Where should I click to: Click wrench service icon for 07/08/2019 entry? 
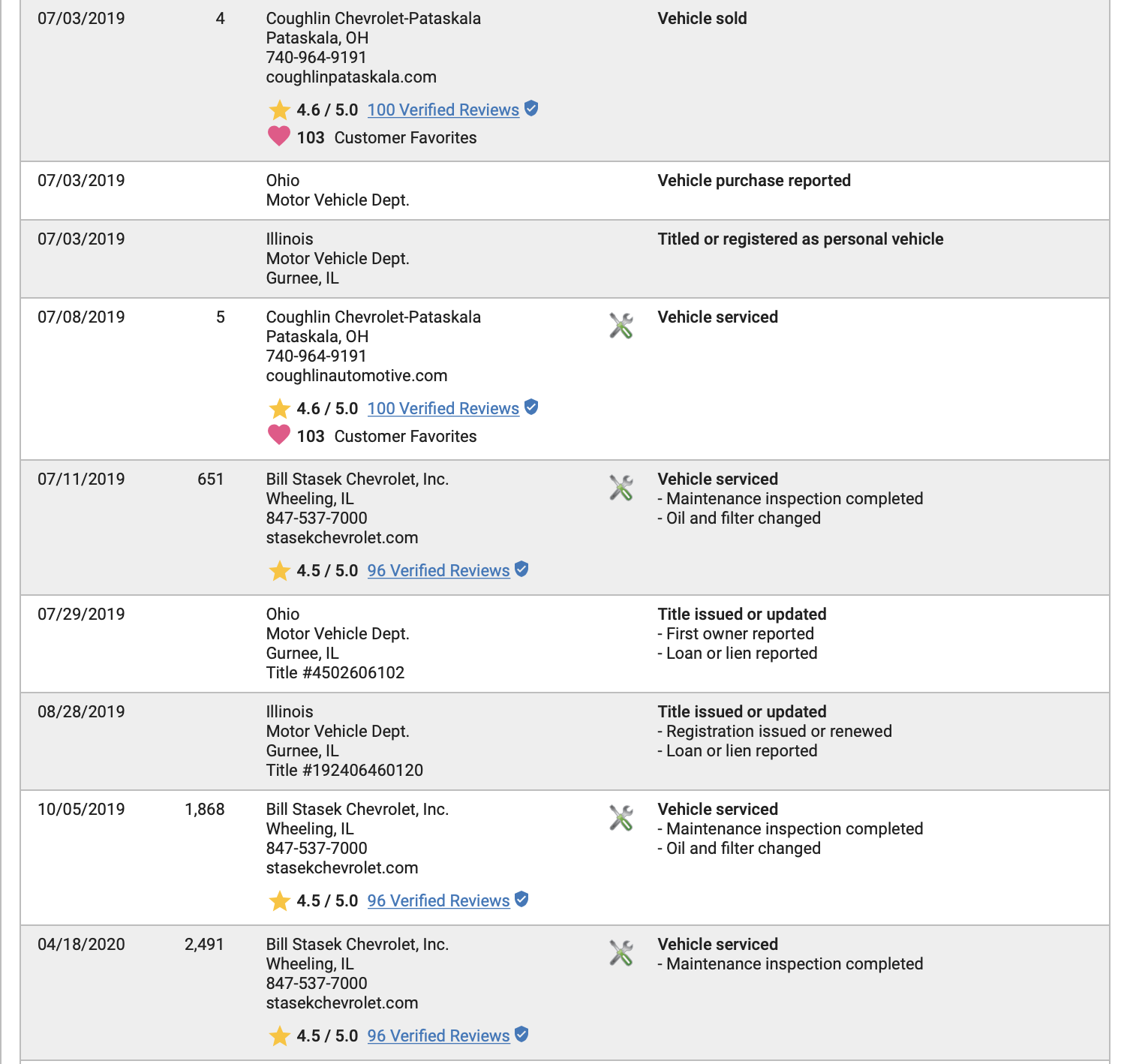point(621,326)
